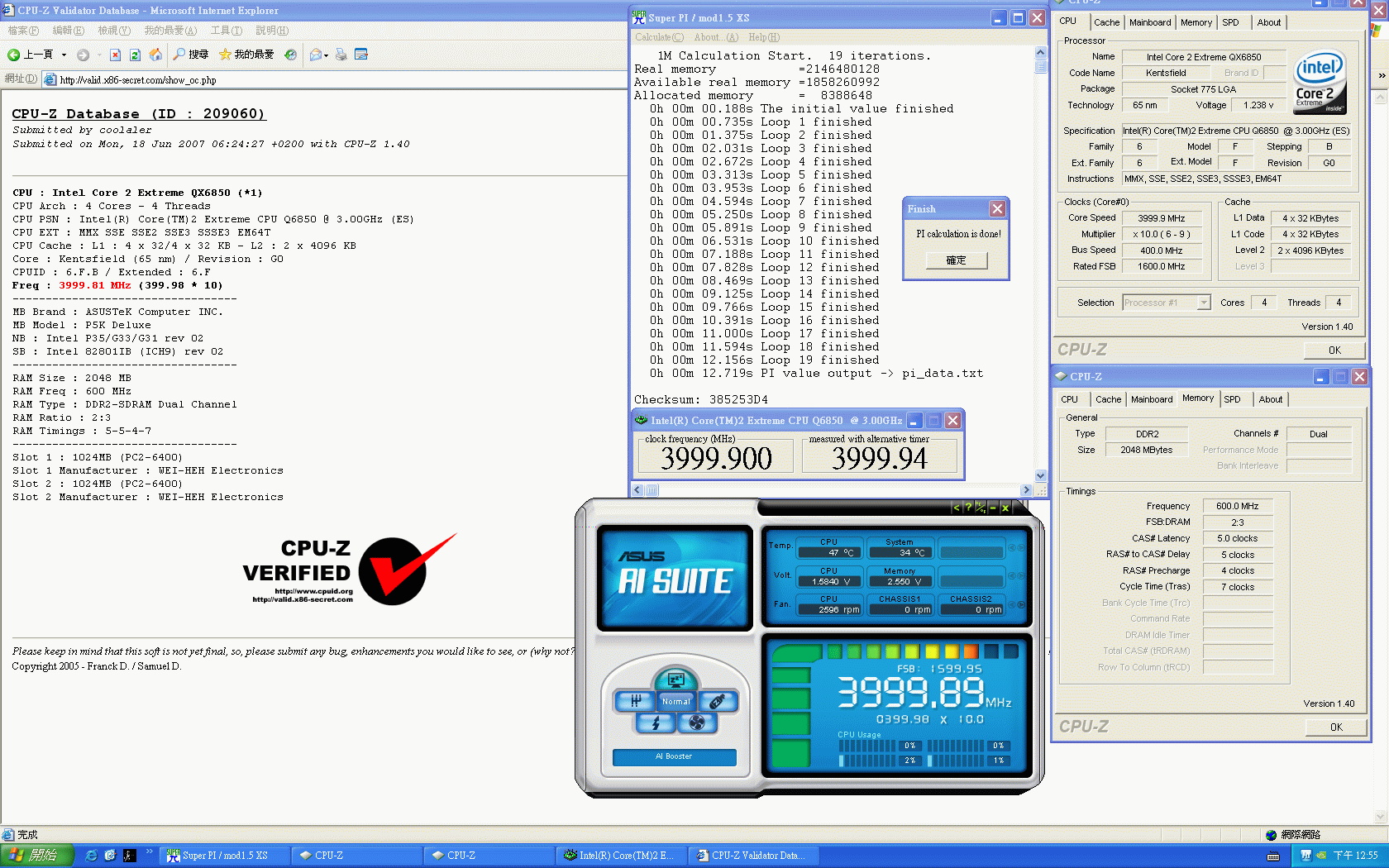
Task: Expand the Mail icon dropdown arrow
Action: pos(327,55)
